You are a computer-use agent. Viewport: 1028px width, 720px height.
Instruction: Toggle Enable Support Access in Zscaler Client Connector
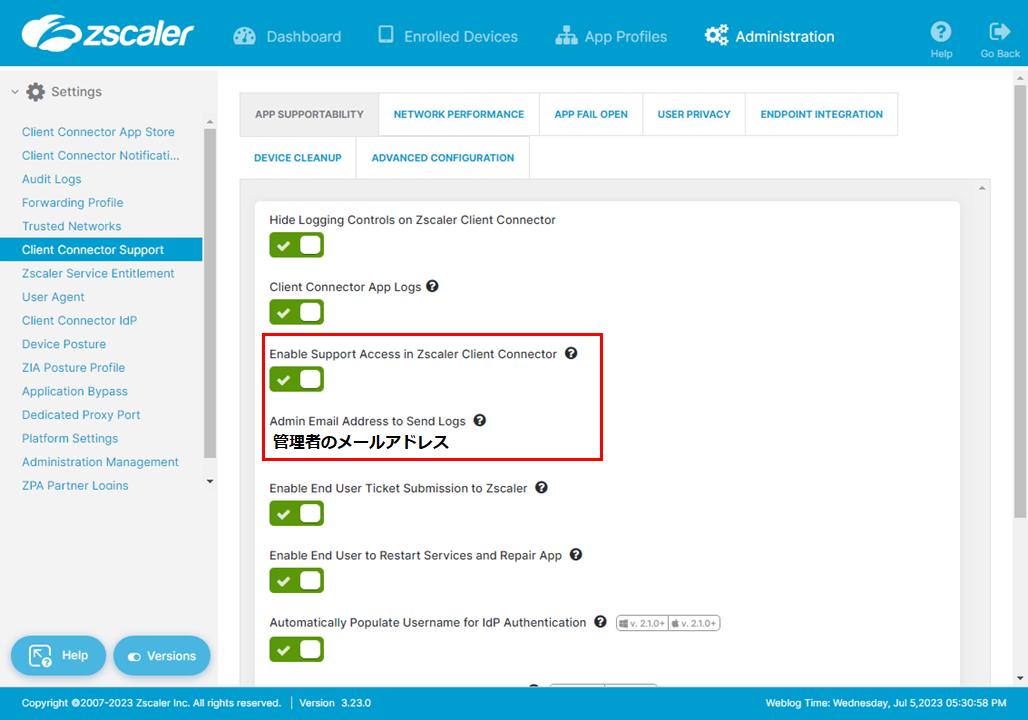(296, 379)
